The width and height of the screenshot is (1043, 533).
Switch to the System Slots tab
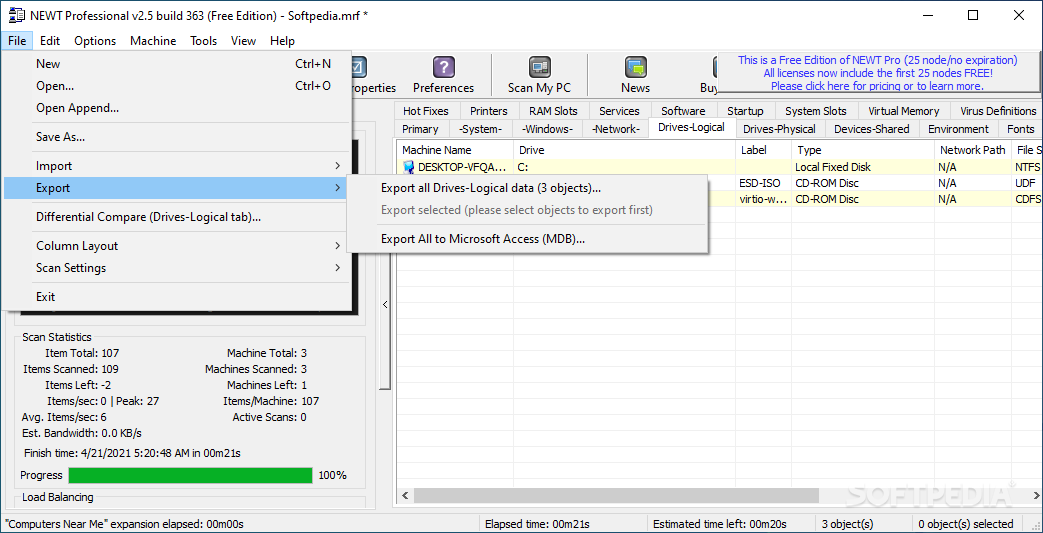point(816,111)
